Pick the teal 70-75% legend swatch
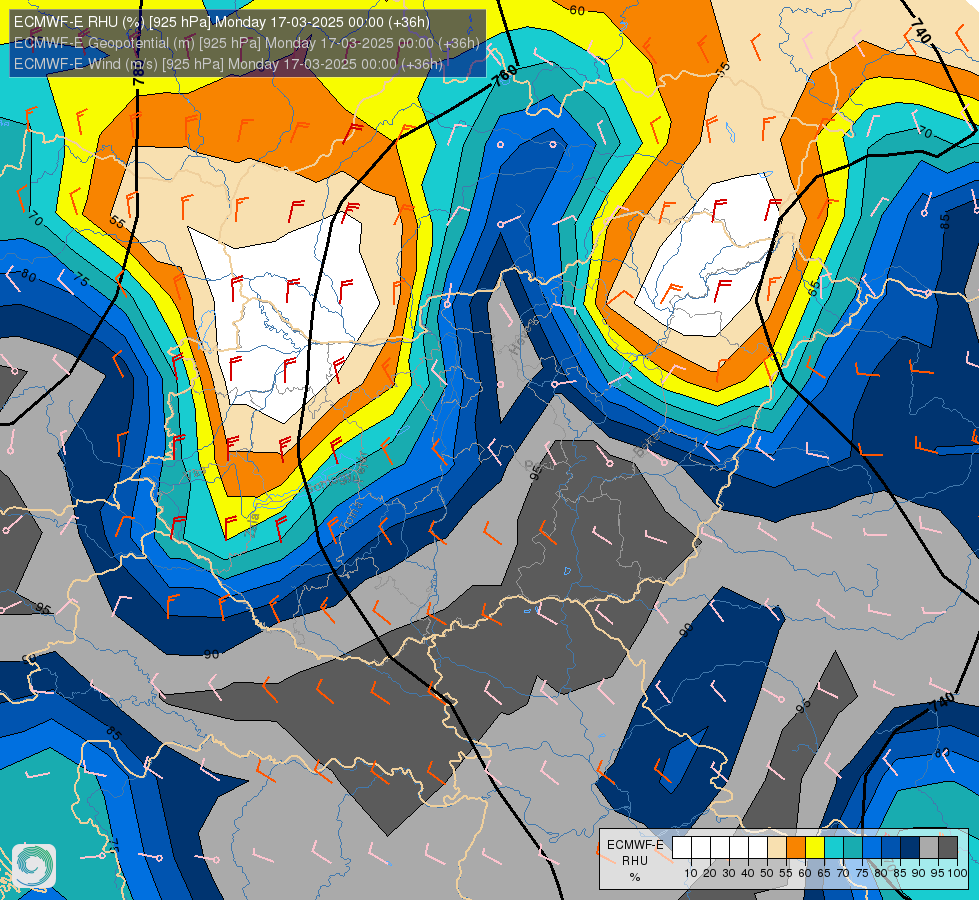The image size is (979, 900). [853, 848]
